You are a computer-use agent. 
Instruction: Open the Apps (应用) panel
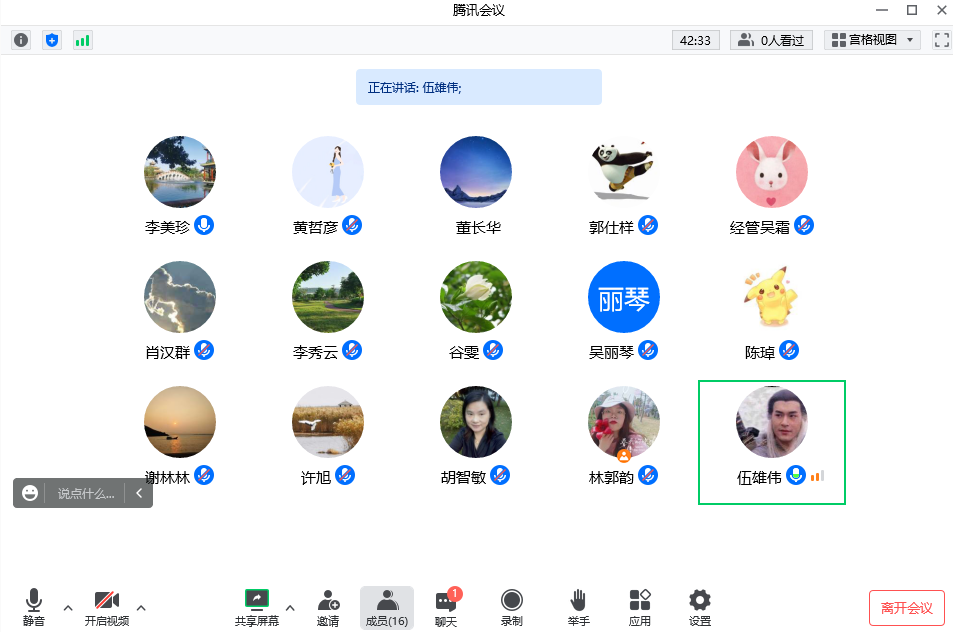coord(640,607)
